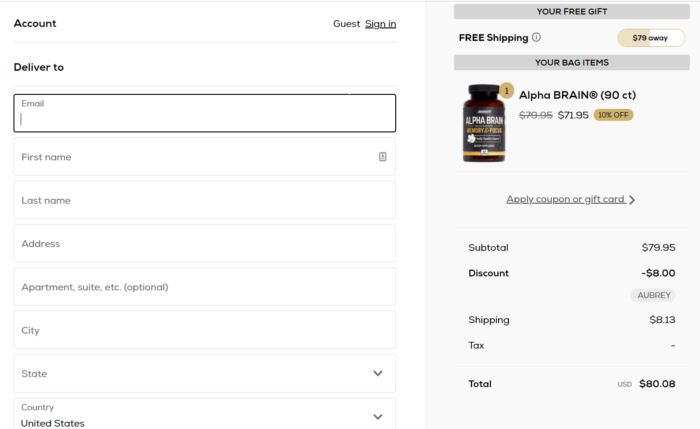
Task: Click the Address input field
Action: coord(204,243)
